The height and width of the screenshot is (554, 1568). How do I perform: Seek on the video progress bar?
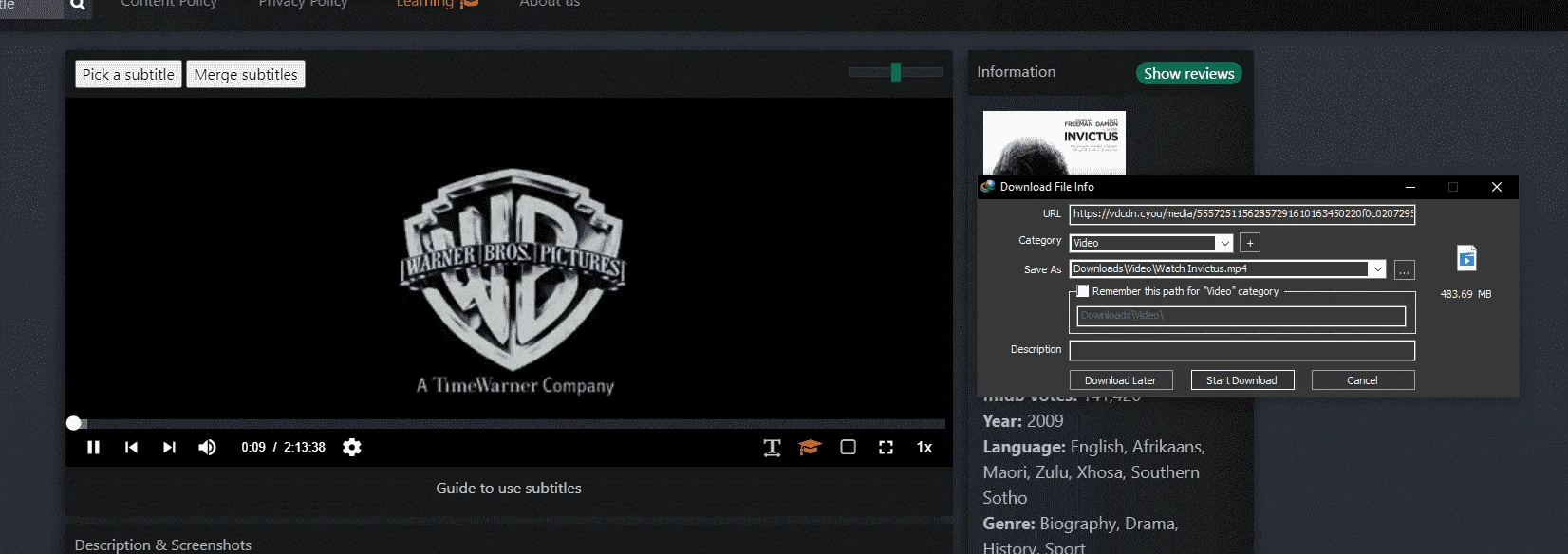pyautogui.click(x=510, y=424)
